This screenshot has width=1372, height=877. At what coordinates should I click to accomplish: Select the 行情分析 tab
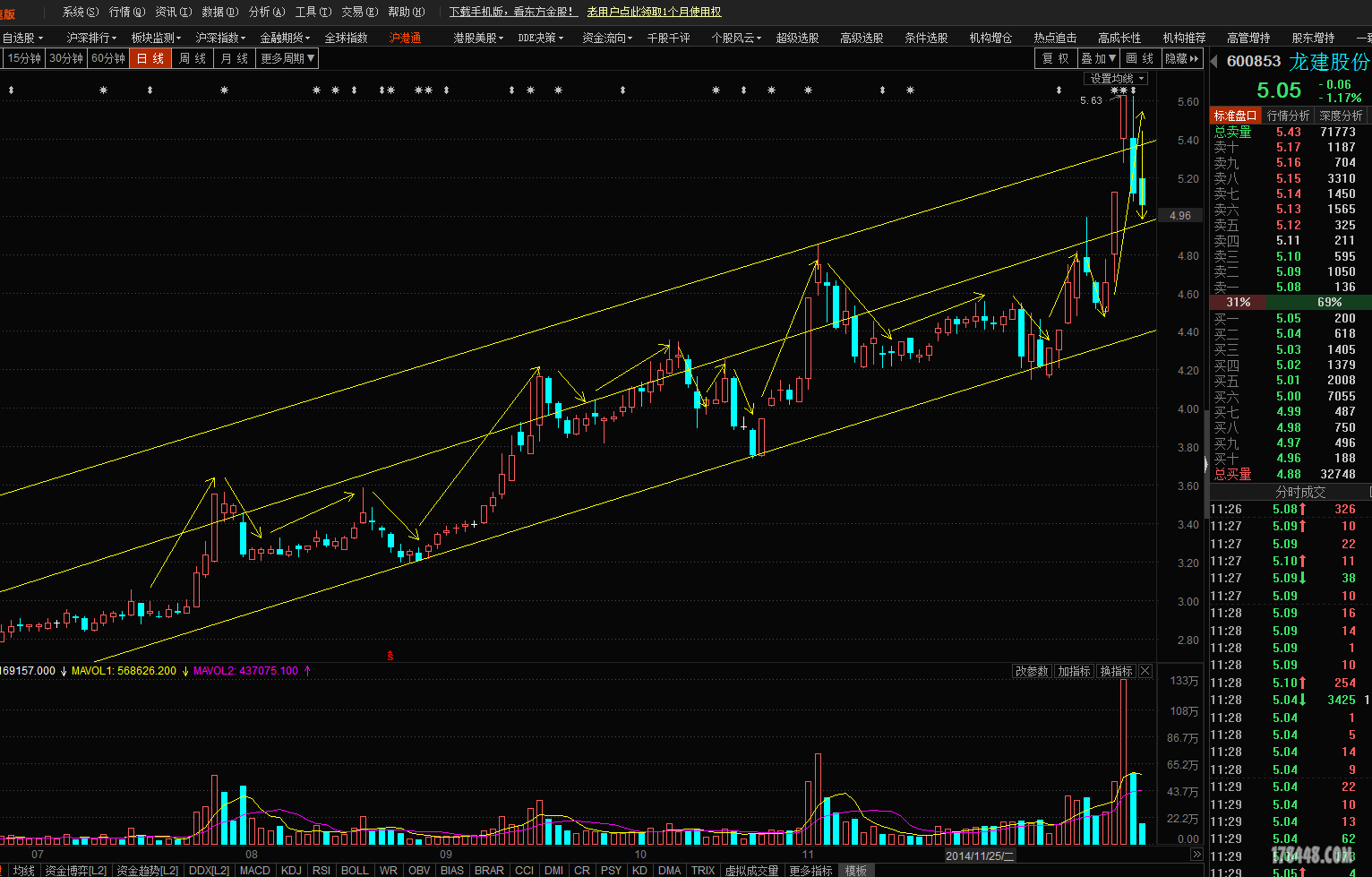(1288, 116)
